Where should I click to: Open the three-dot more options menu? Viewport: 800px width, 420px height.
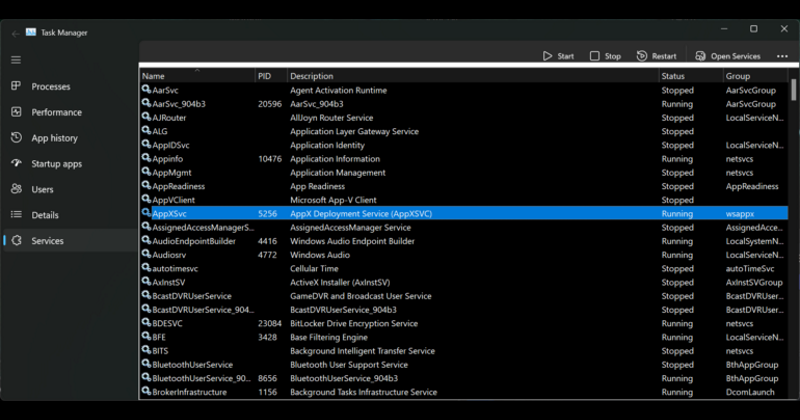tap(782, 56)
